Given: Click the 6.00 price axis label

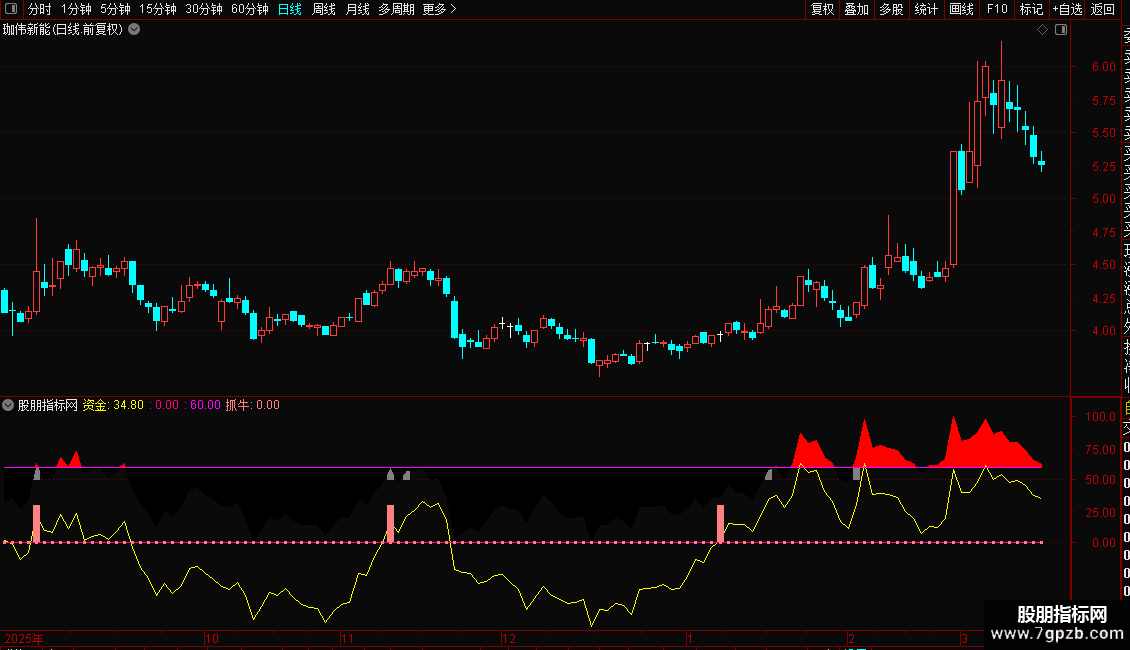Looking at the screenshot, I should pos(1103,66).
